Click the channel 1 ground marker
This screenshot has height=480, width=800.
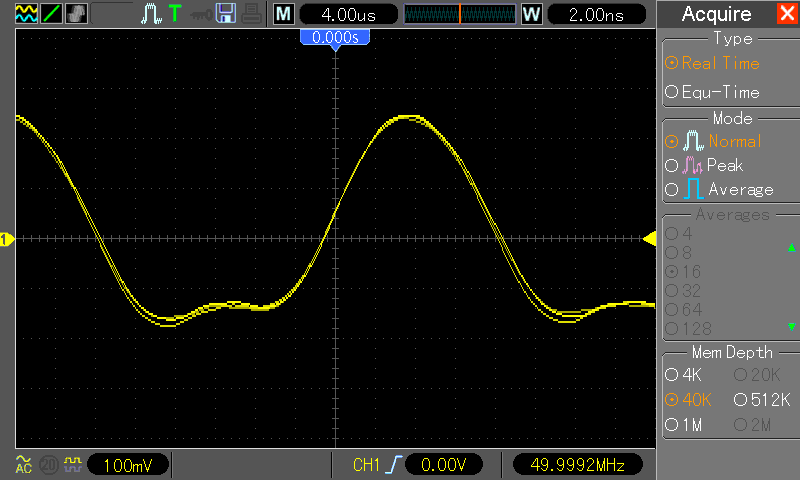7,239
